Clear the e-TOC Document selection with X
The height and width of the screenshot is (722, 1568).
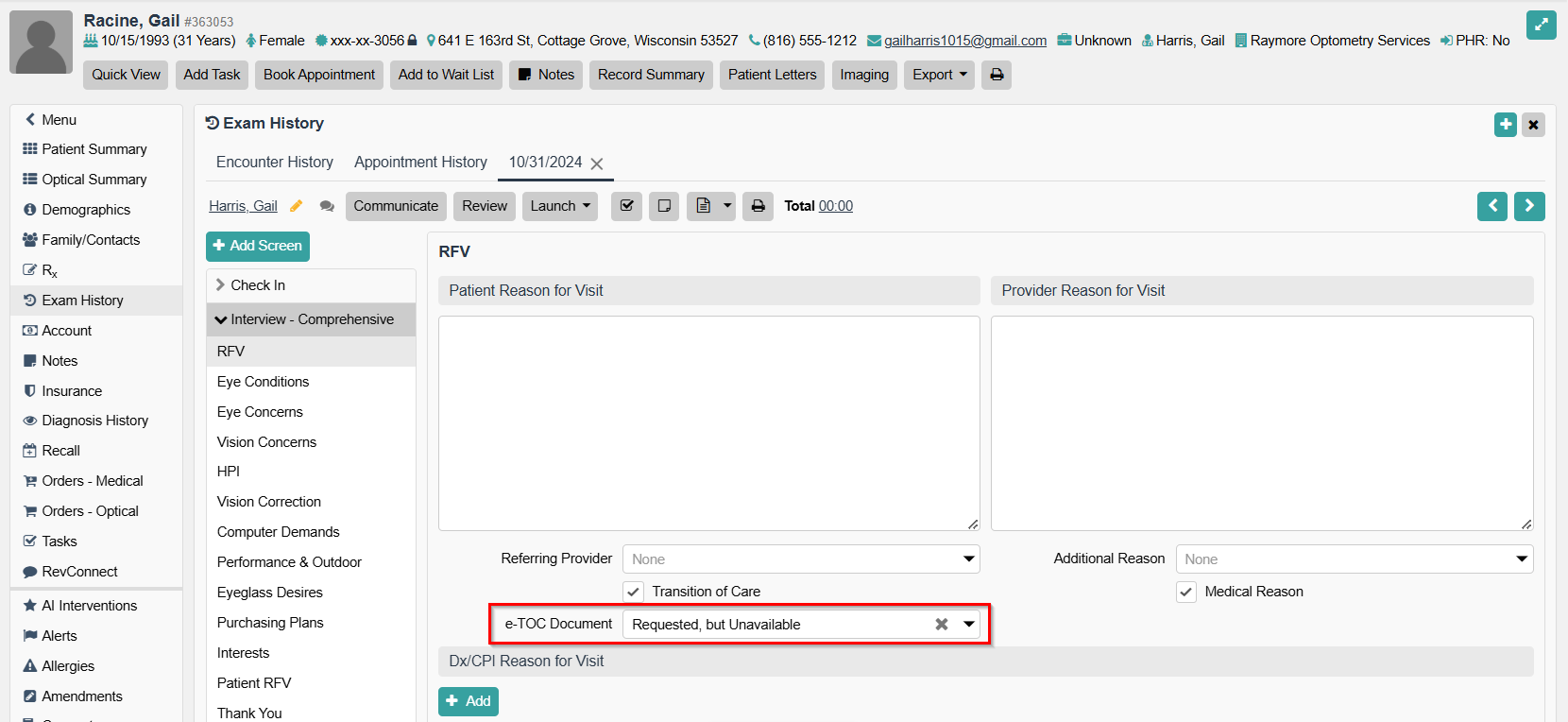click(x=942, y=625)
